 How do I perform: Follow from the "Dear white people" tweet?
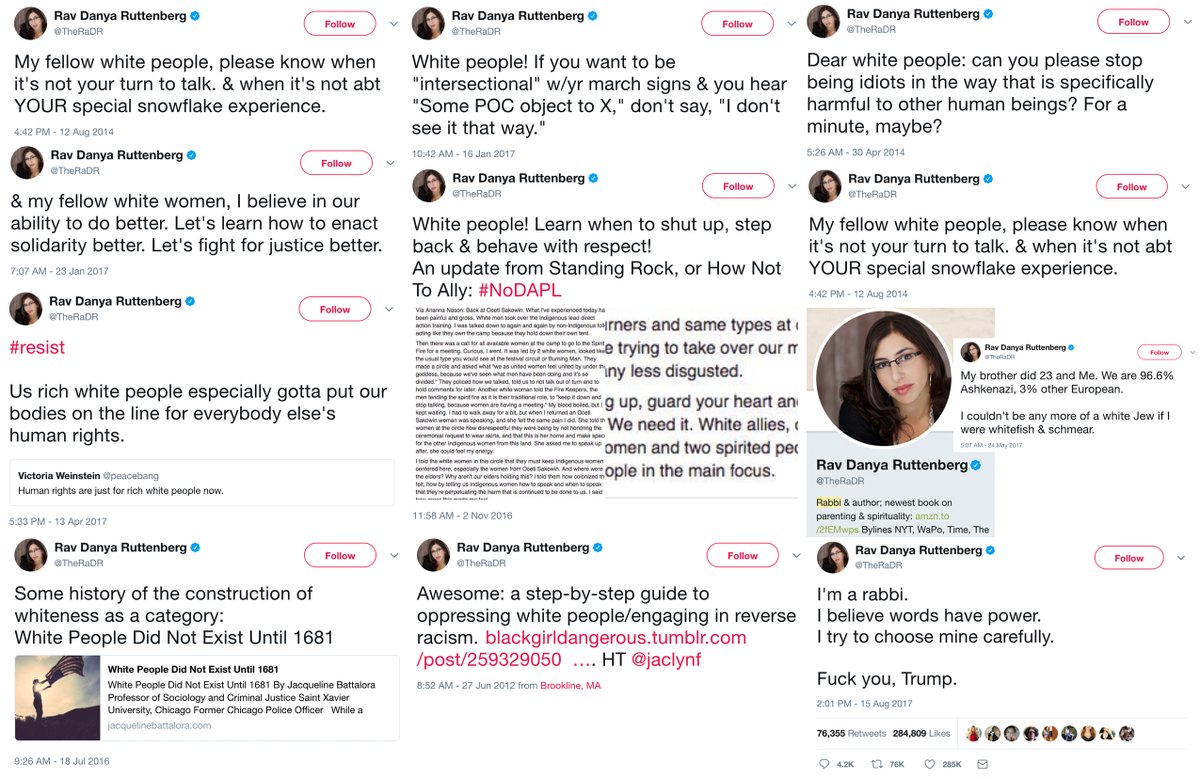click(x=1133, y=22)
